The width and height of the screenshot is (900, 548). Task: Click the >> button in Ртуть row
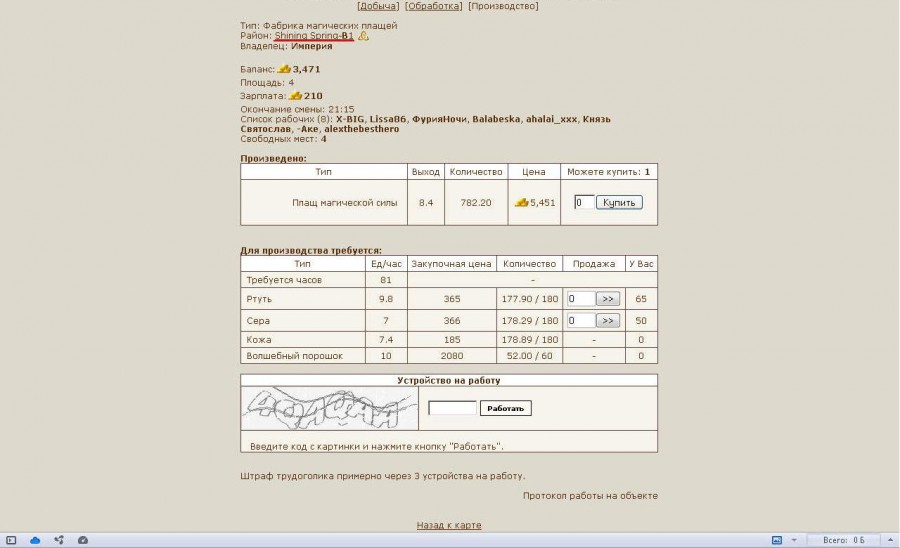coord(608,298)
